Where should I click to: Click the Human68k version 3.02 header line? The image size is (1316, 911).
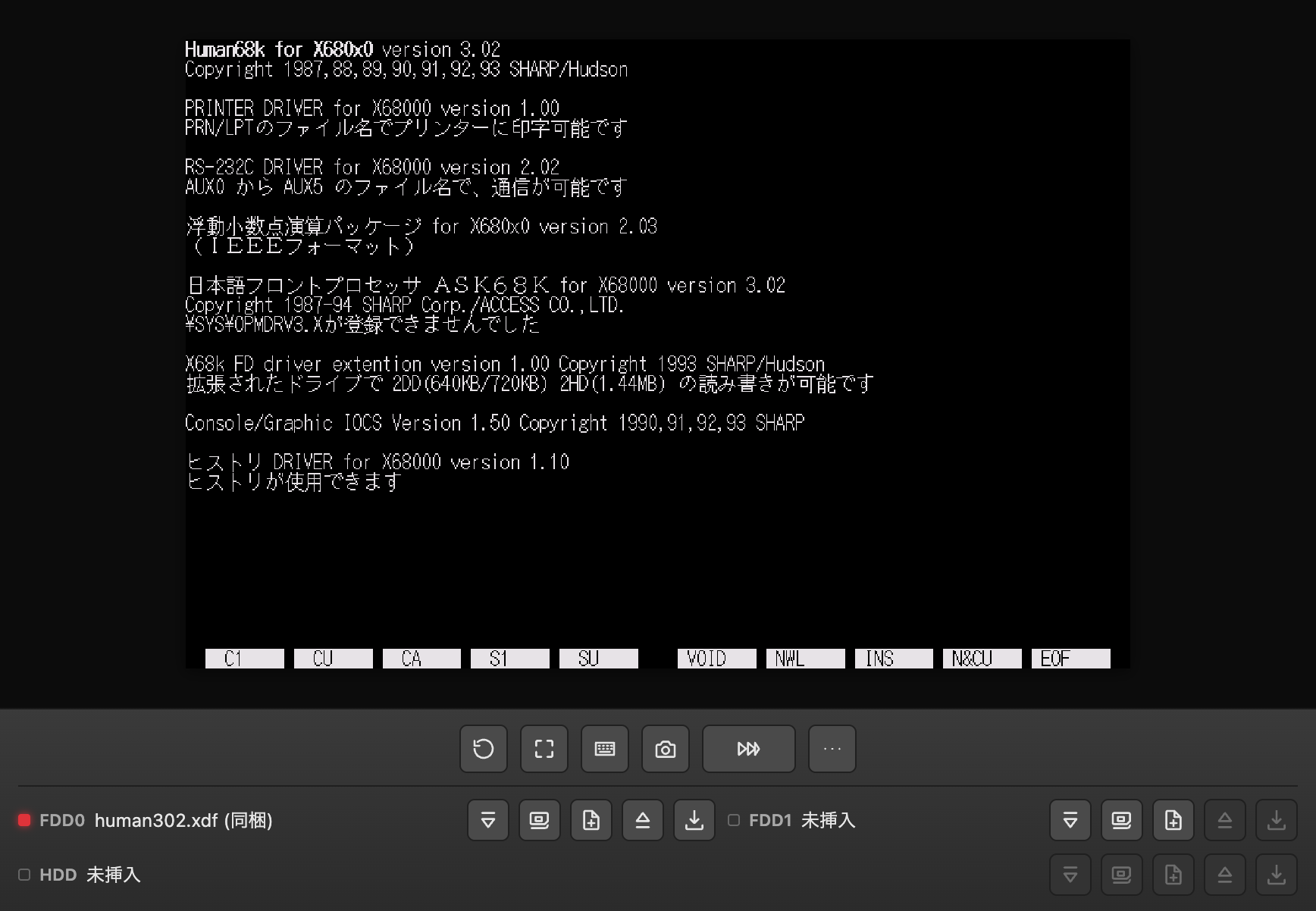(x=343, y=50)
